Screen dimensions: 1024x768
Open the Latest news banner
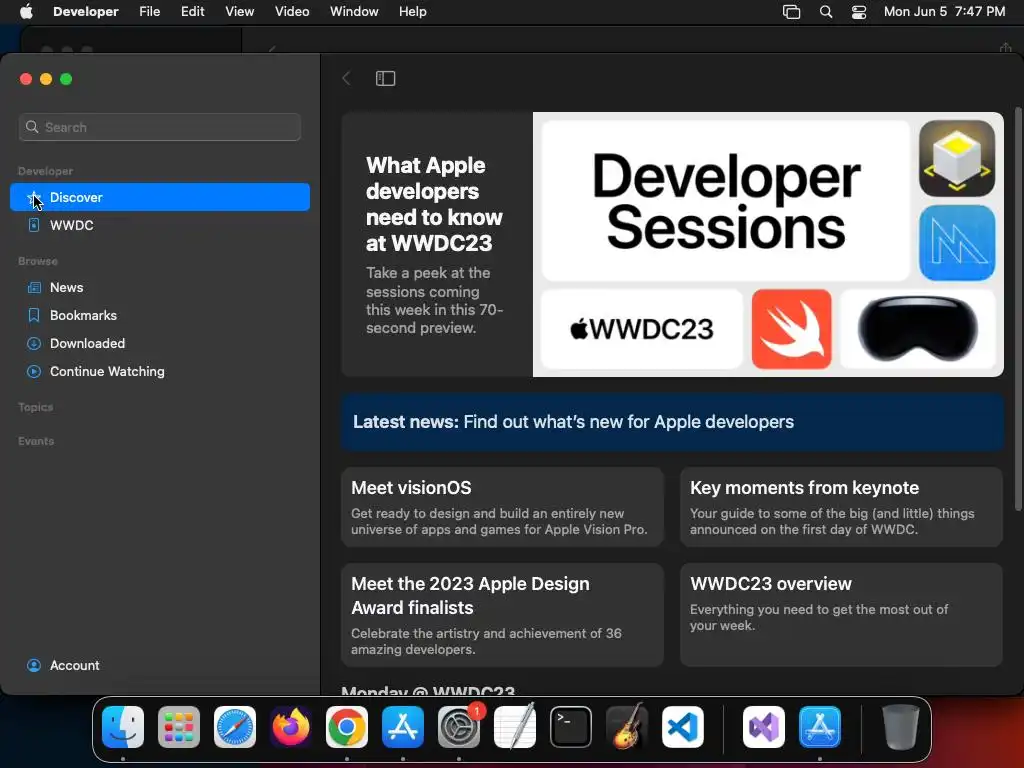(672, 422)
